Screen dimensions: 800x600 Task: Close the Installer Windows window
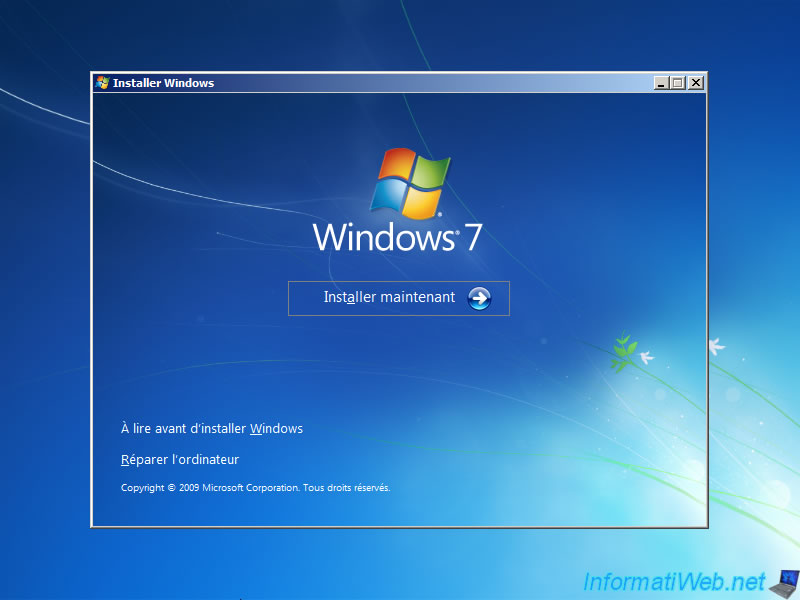click(694, 82)
